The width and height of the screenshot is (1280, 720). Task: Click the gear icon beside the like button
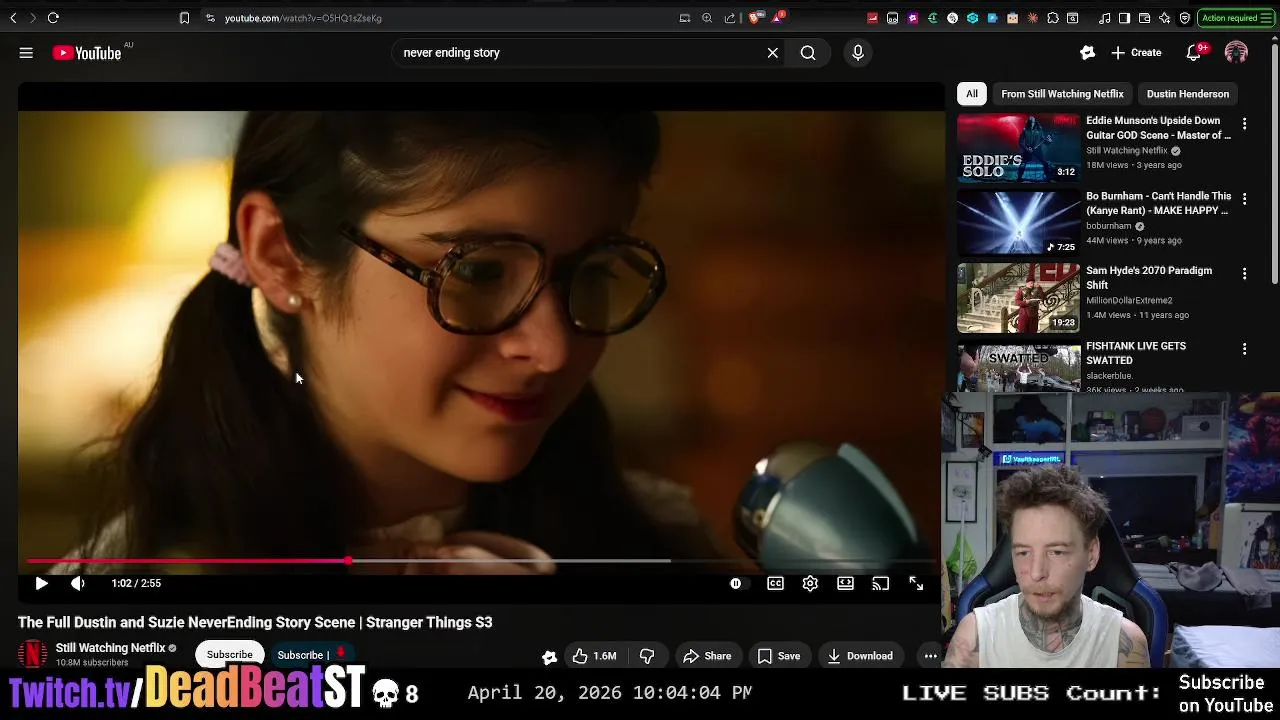[549, 657]
